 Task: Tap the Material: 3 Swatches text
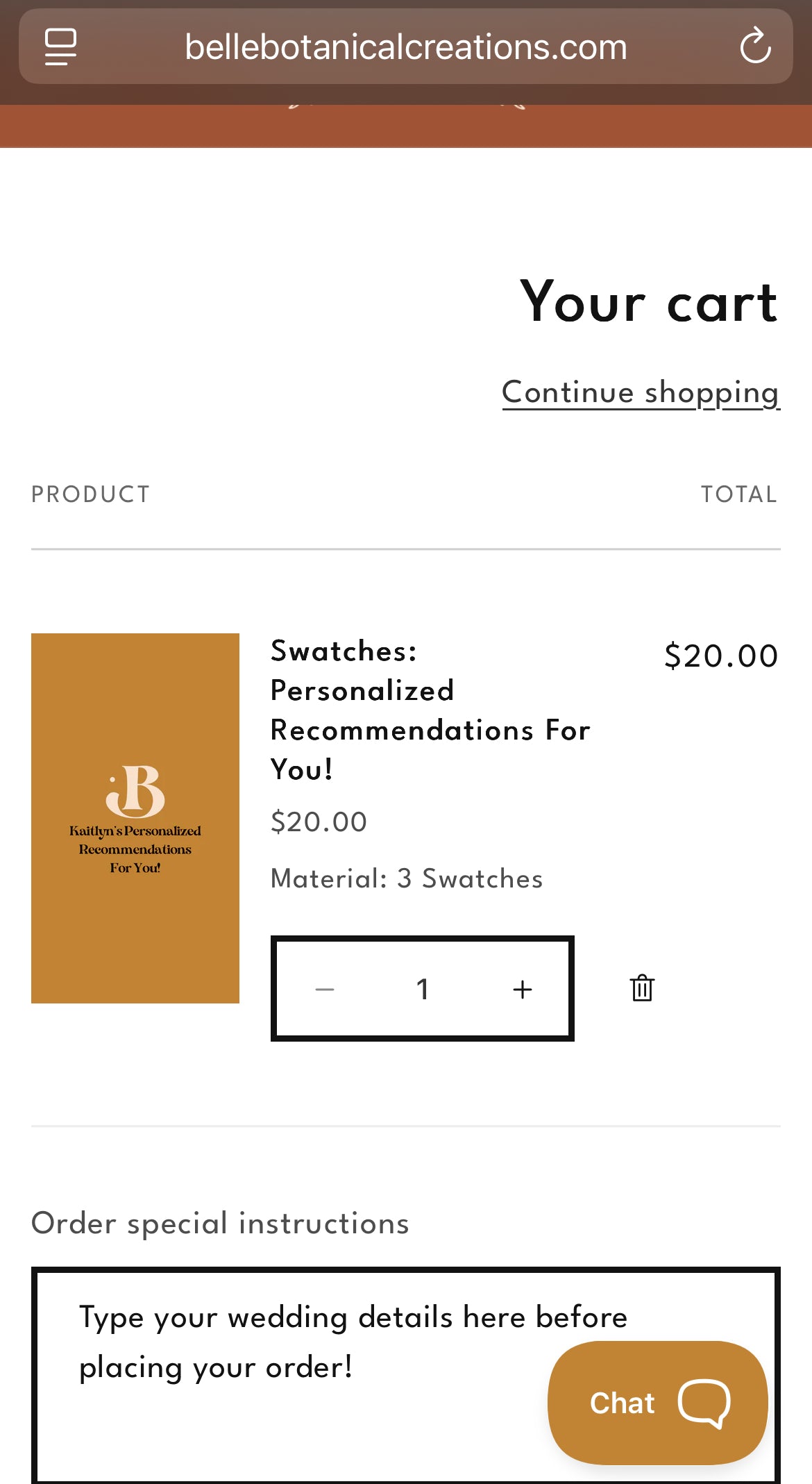pos(407,878)
